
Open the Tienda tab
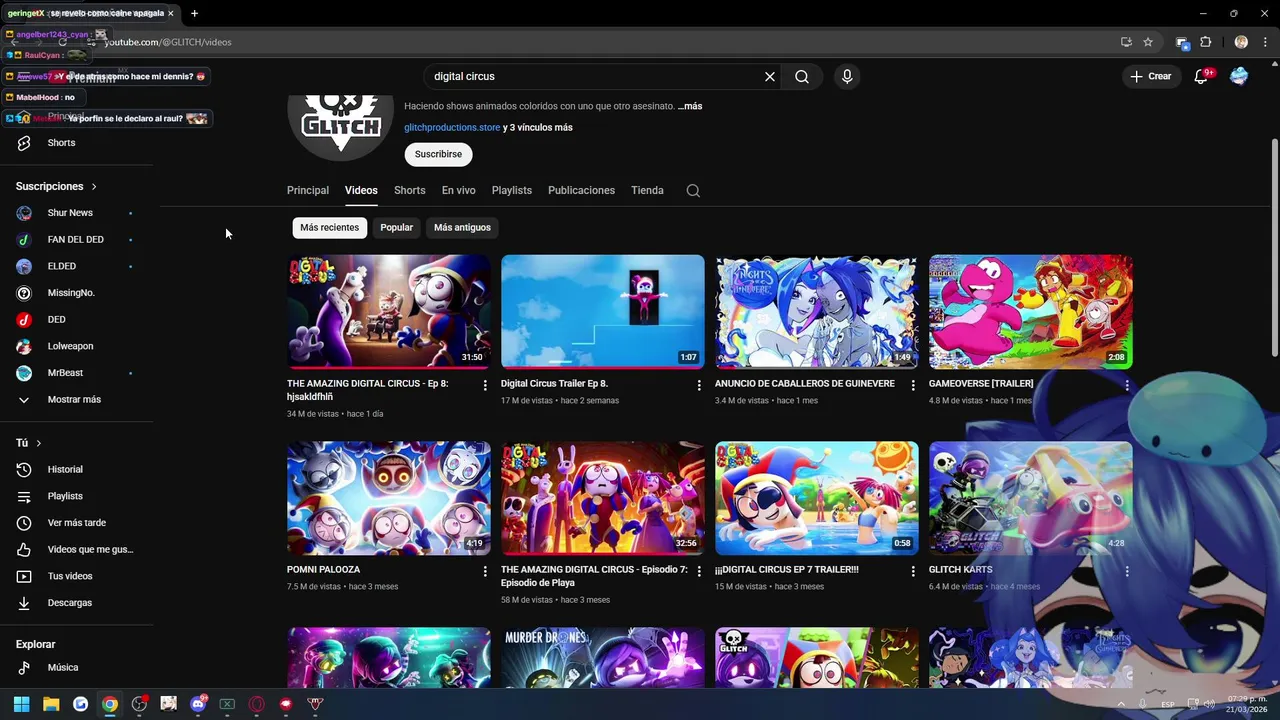[647, 190]
